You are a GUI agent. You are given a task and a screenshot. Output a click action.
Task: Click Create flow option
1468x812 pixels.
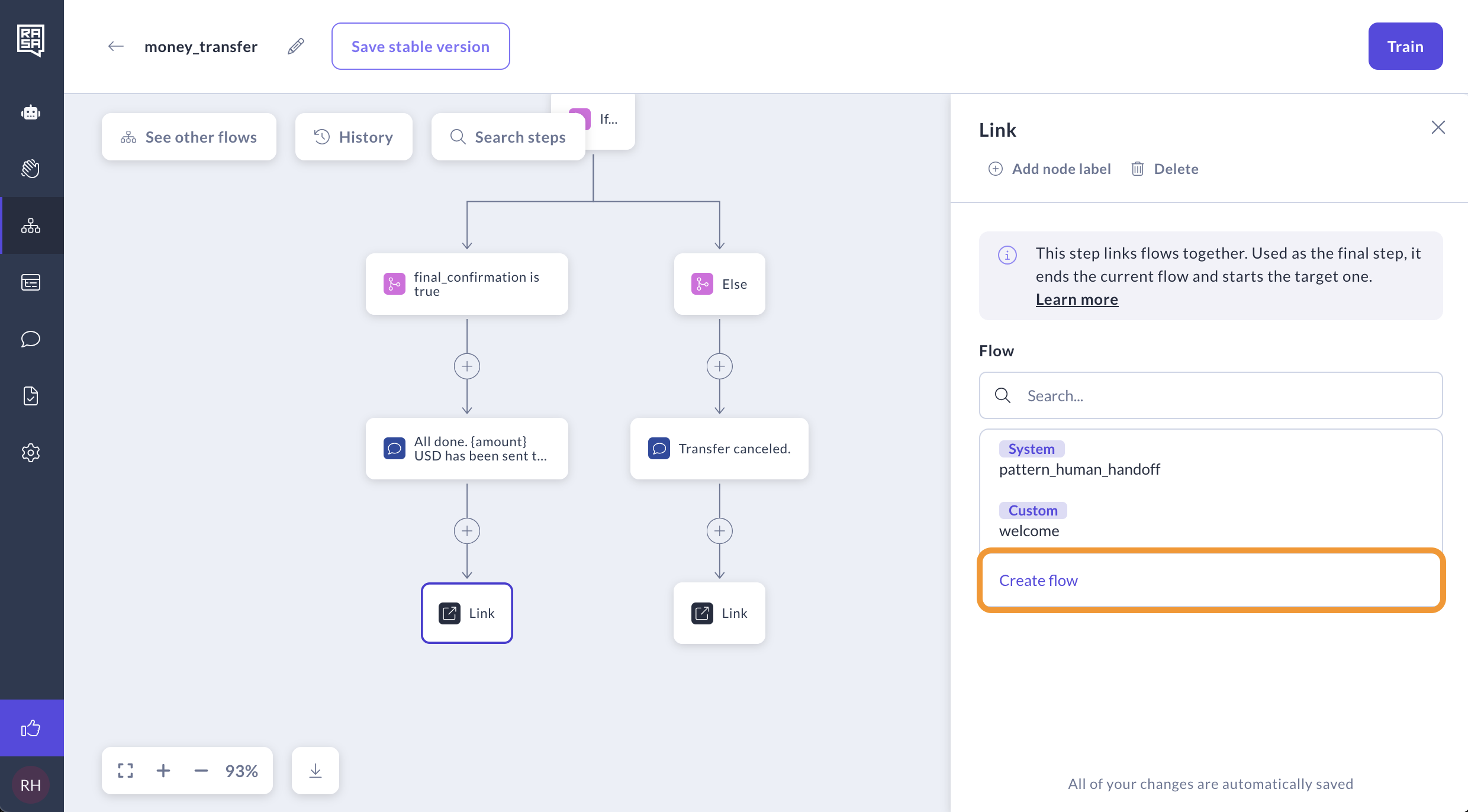(x=1038, y=581)
